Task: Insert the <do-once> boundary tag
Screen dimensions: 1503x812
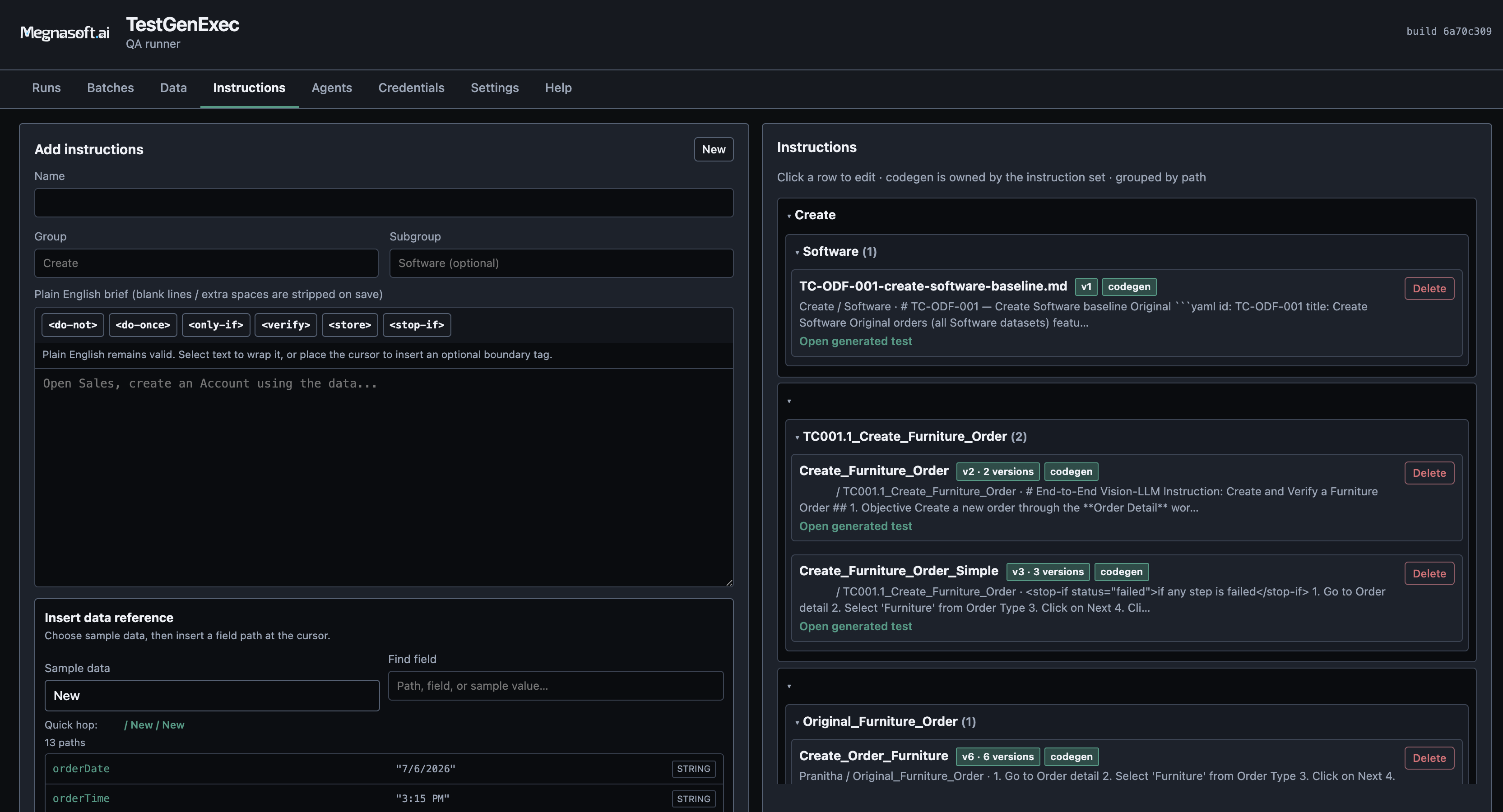Action: pos(143,325)
